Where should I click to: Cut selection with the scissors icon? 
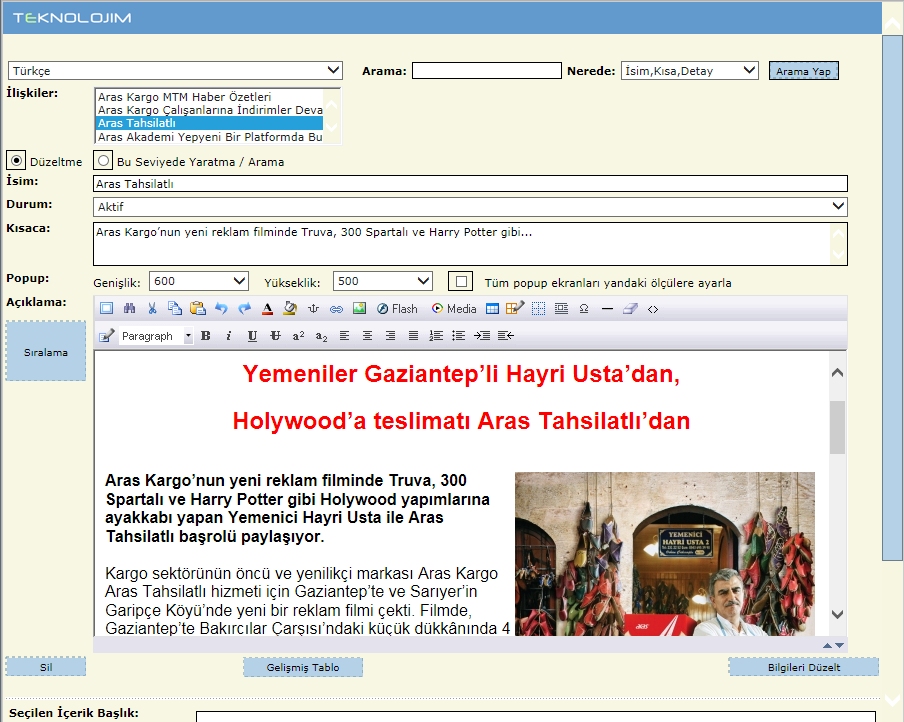152,309
